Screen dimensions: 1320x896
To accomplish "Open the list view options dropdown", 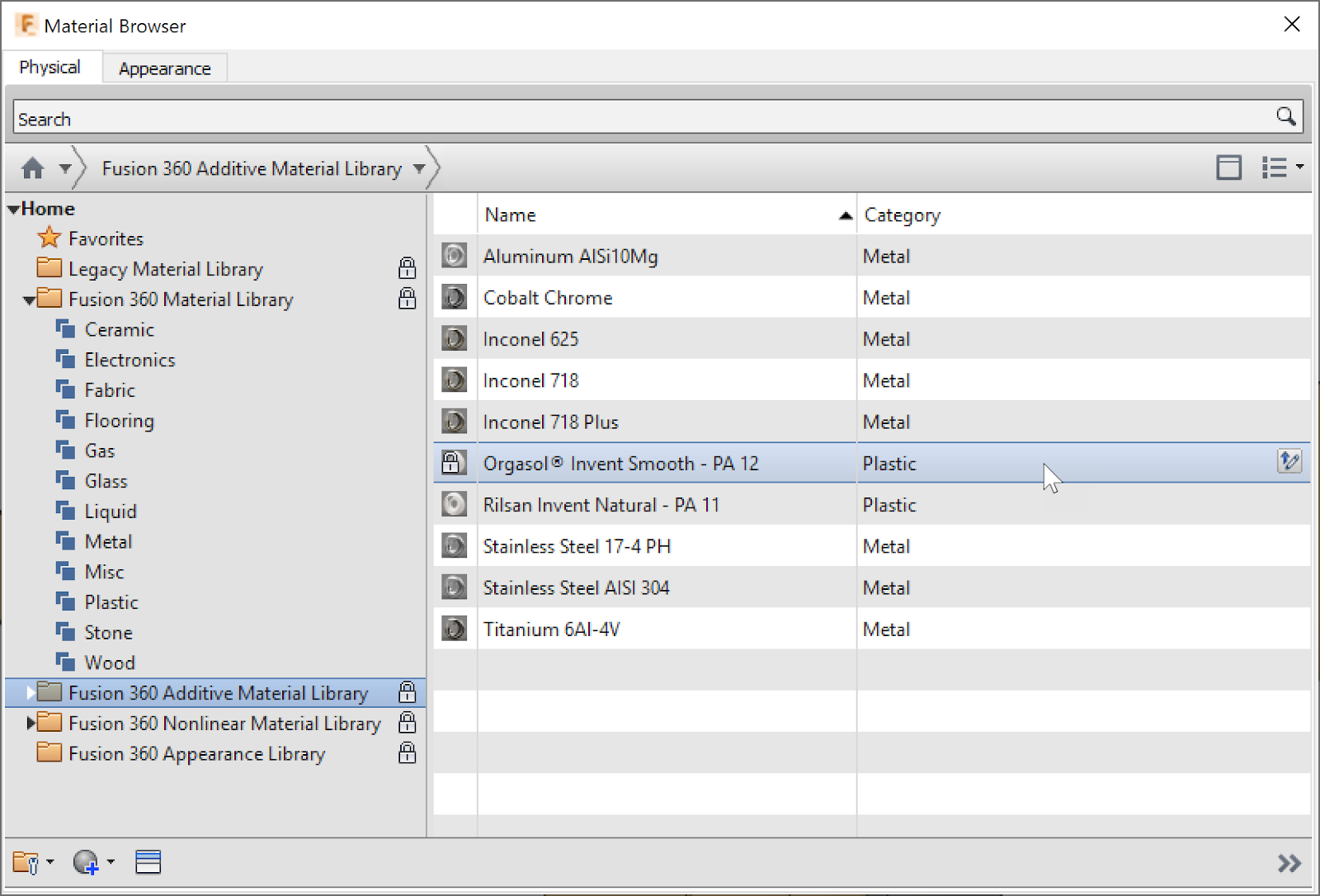I will click(x=1283, y=167).
